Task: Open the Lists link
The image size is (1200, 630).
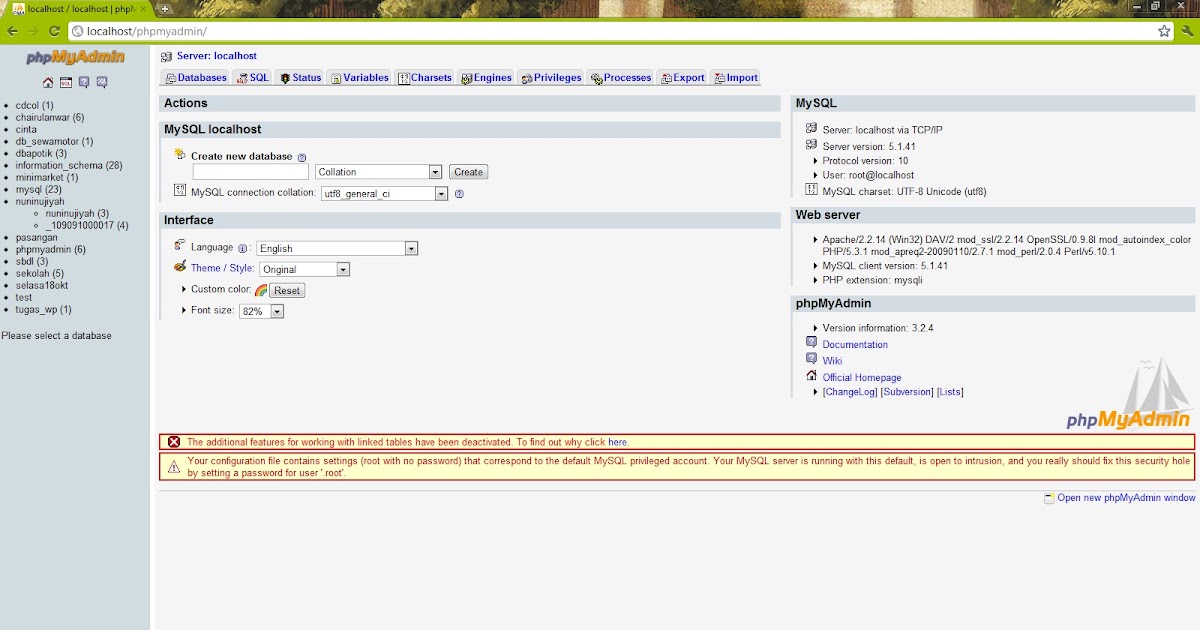Action: coord(950,392)
